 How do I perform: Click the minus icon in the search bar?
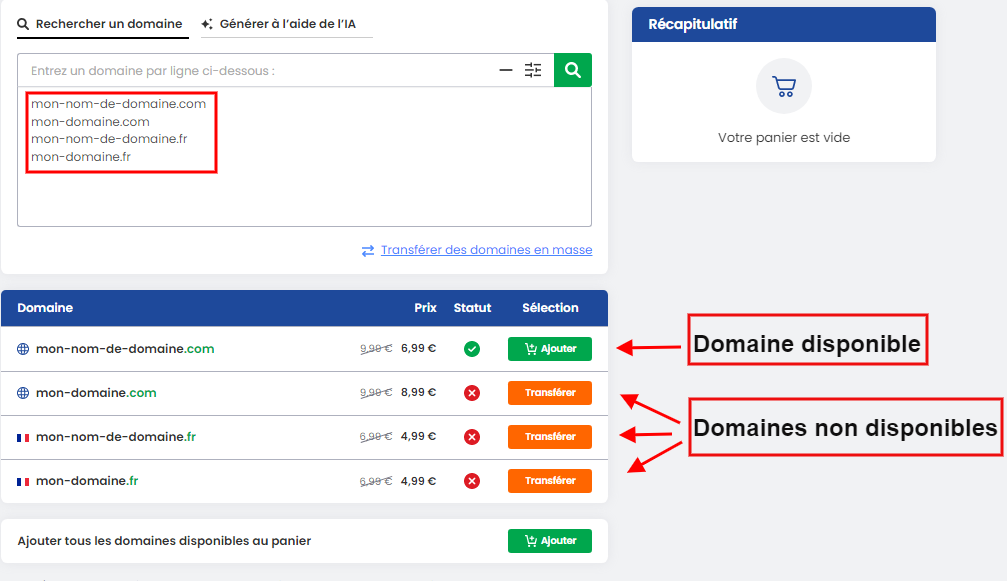tap(506, 70)
